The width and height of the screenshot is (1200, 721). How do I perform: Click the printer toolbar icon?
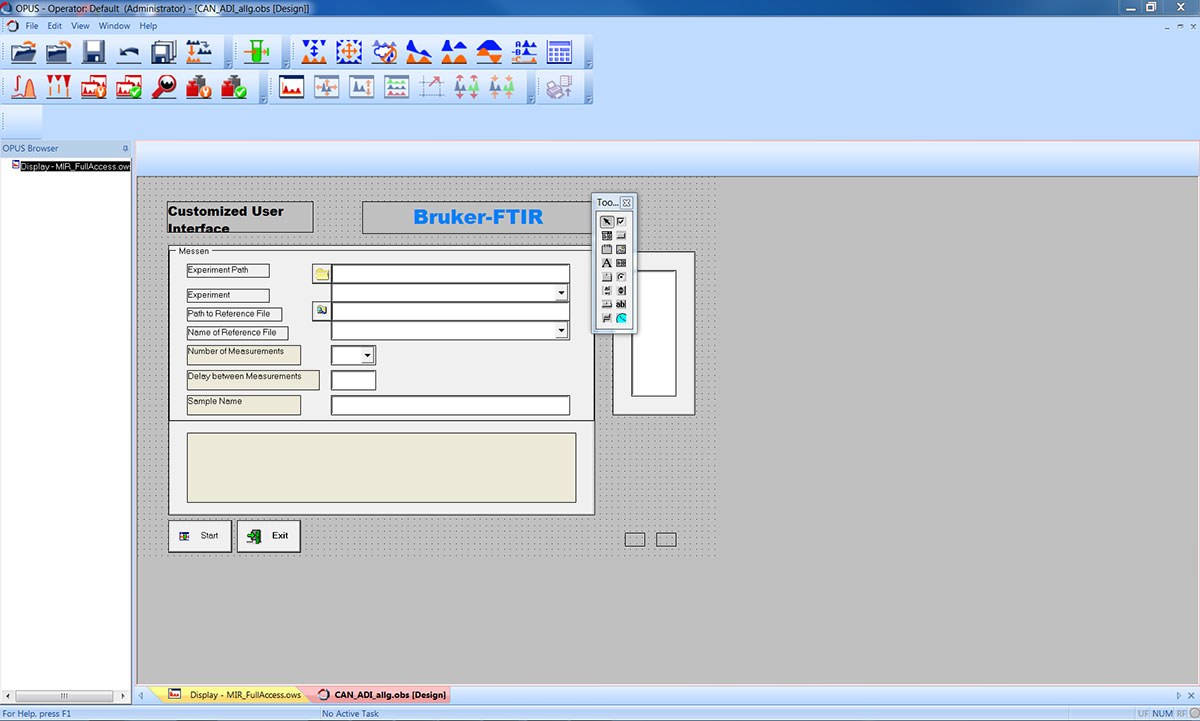tap(560, 88)
